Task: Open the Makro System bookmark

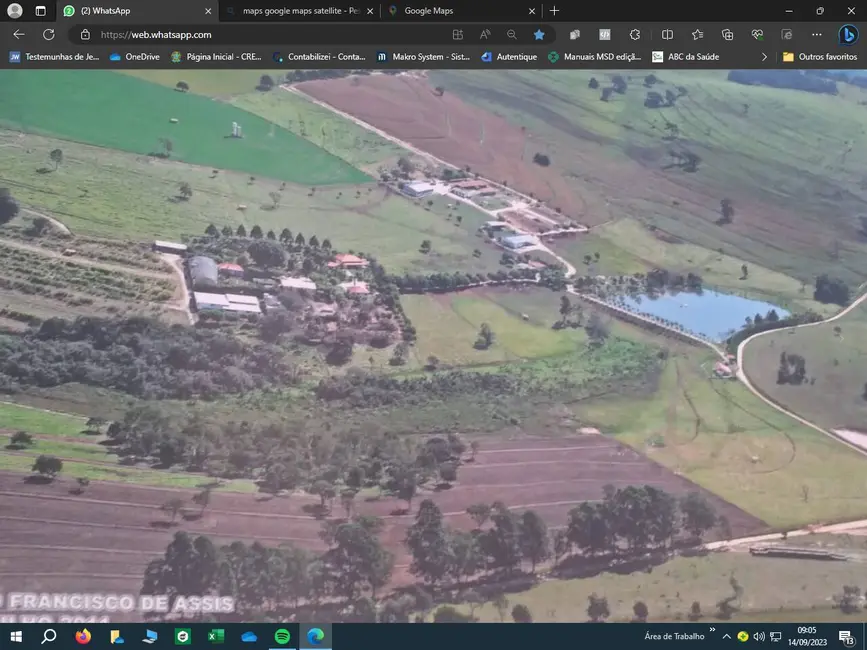Action: 424,57
